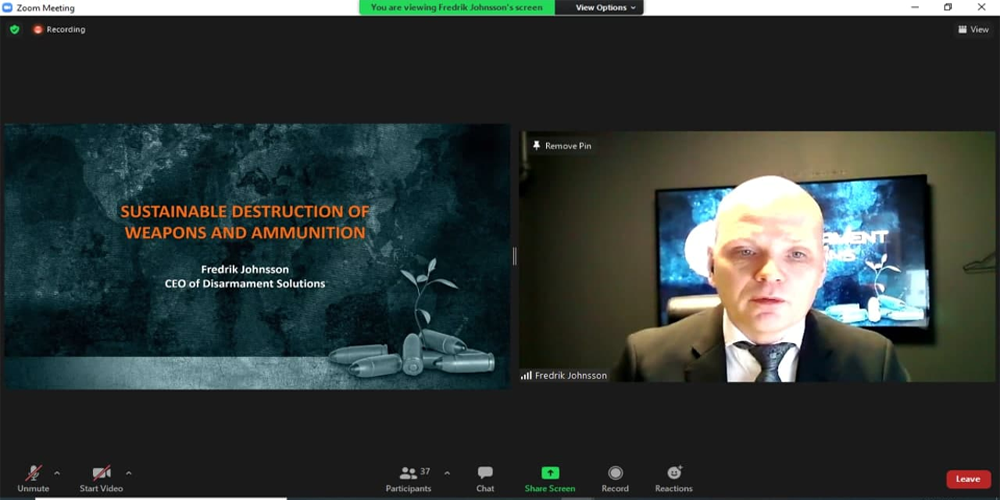Leave the meeting

point(967,479)
